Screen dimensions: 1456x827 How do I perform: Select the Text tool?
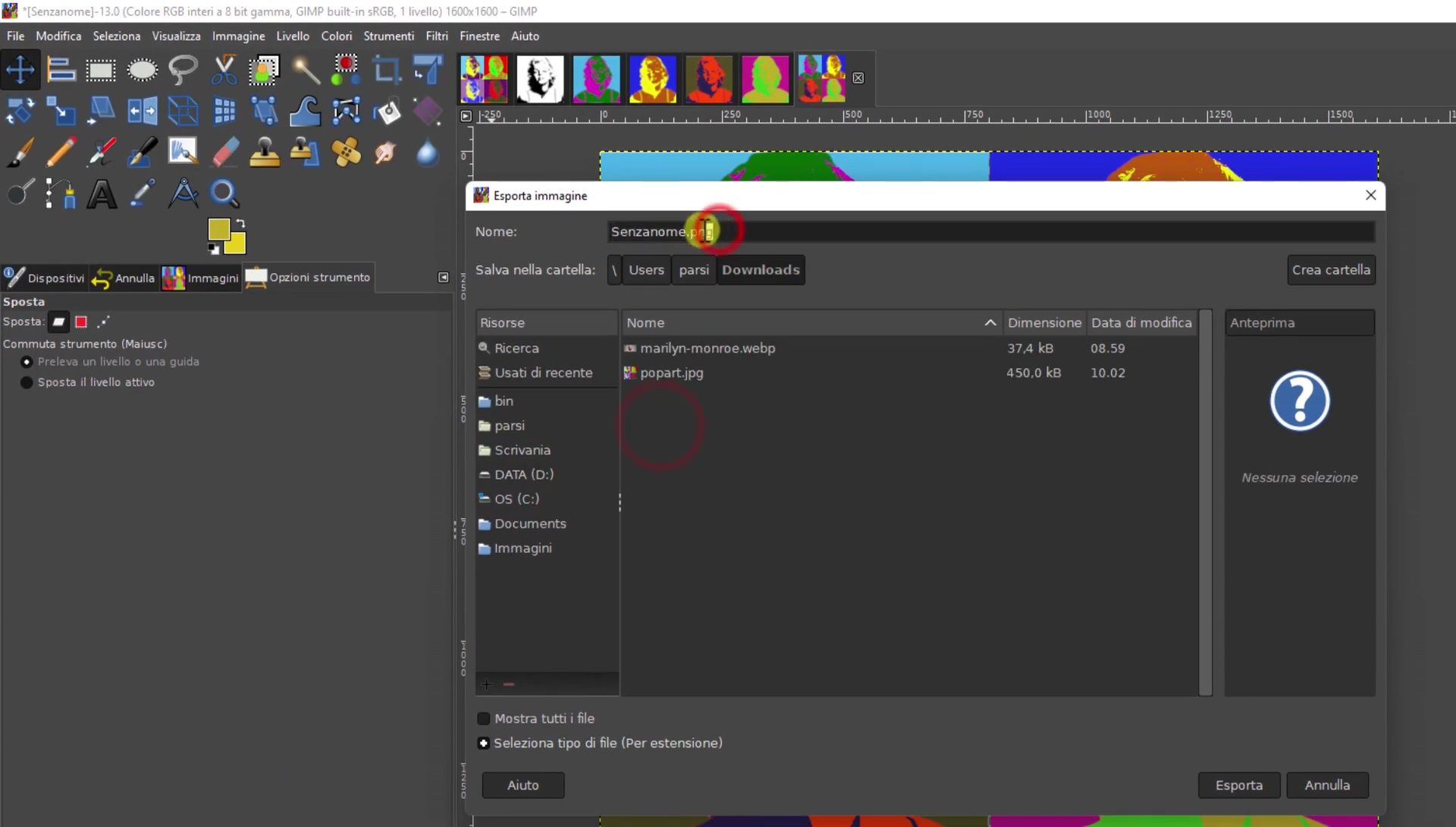tap(101, 193)
